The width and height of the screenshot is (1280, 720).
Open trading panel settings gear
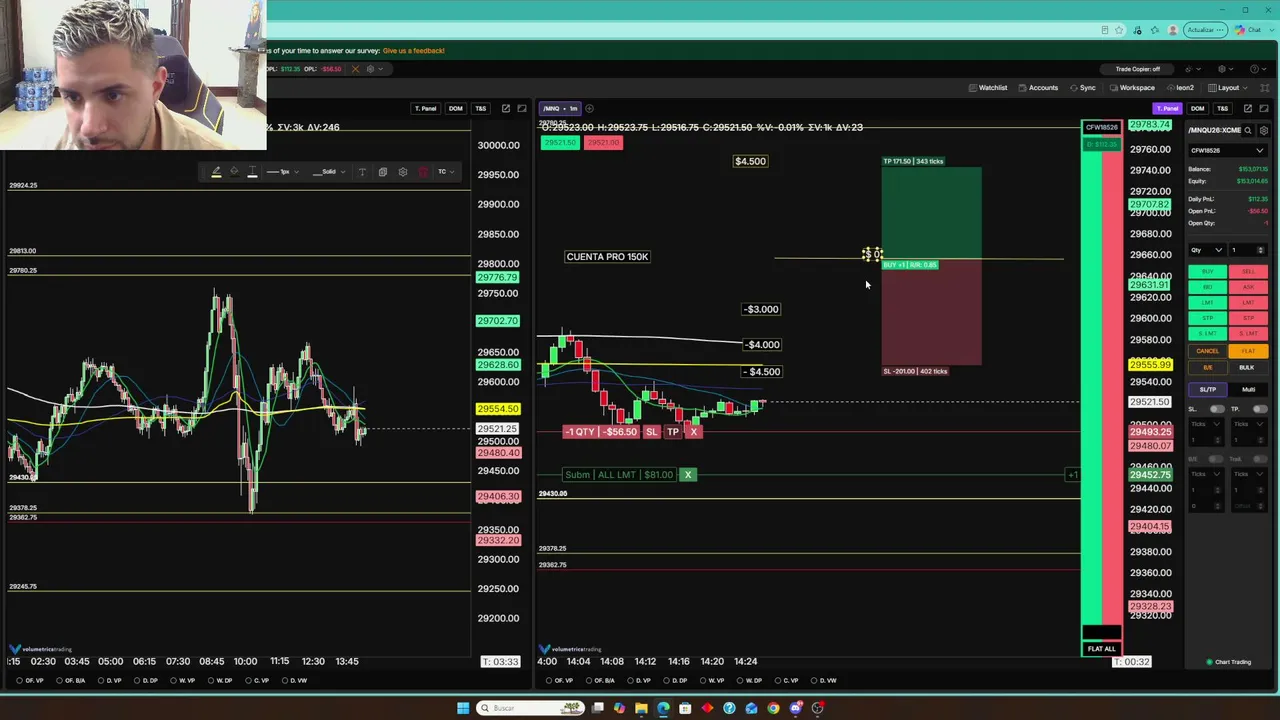(x=1264, y=130)
